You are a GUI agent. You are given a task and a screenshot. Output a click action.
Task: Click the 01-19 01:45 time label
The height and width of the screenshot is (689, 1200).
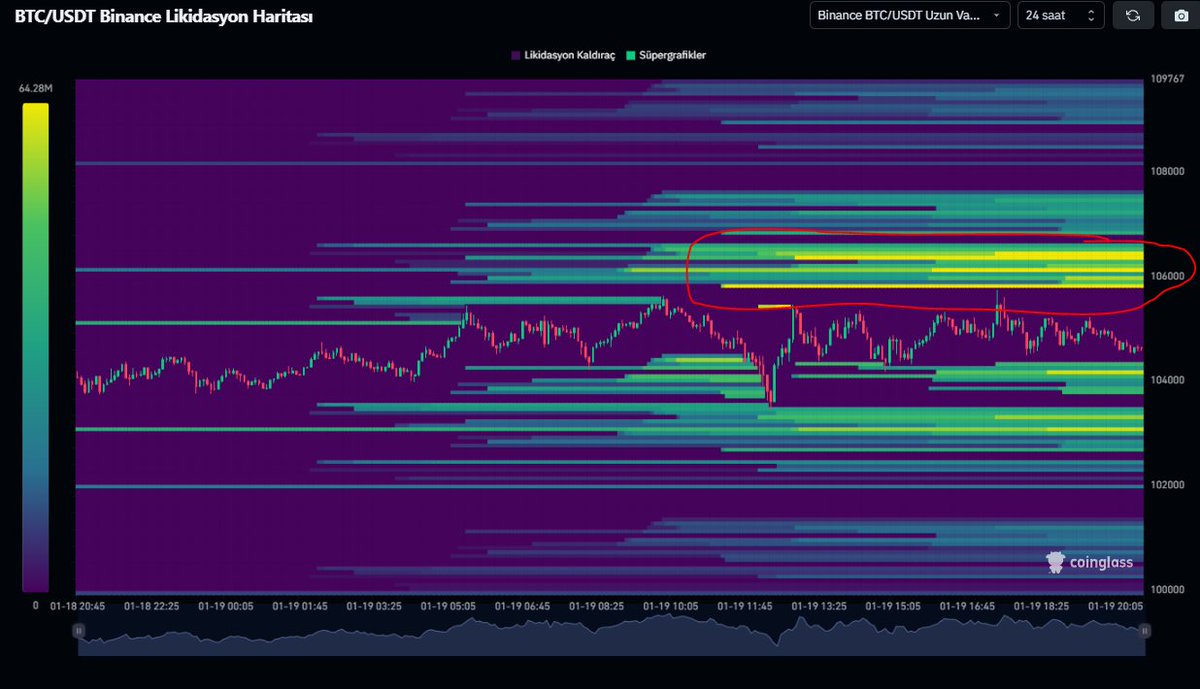300,606
